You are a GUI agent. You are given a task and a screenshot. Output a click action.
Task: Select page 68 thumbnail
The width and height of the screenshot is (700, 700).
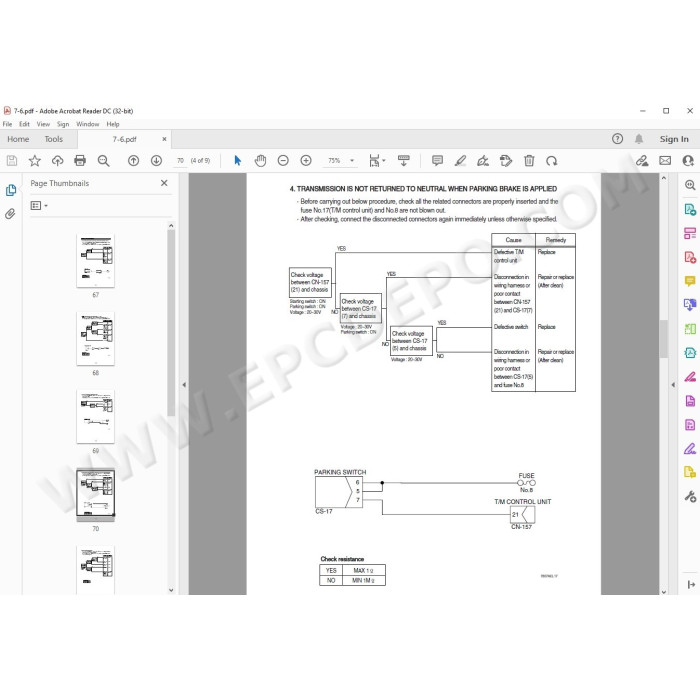(96, 338)
